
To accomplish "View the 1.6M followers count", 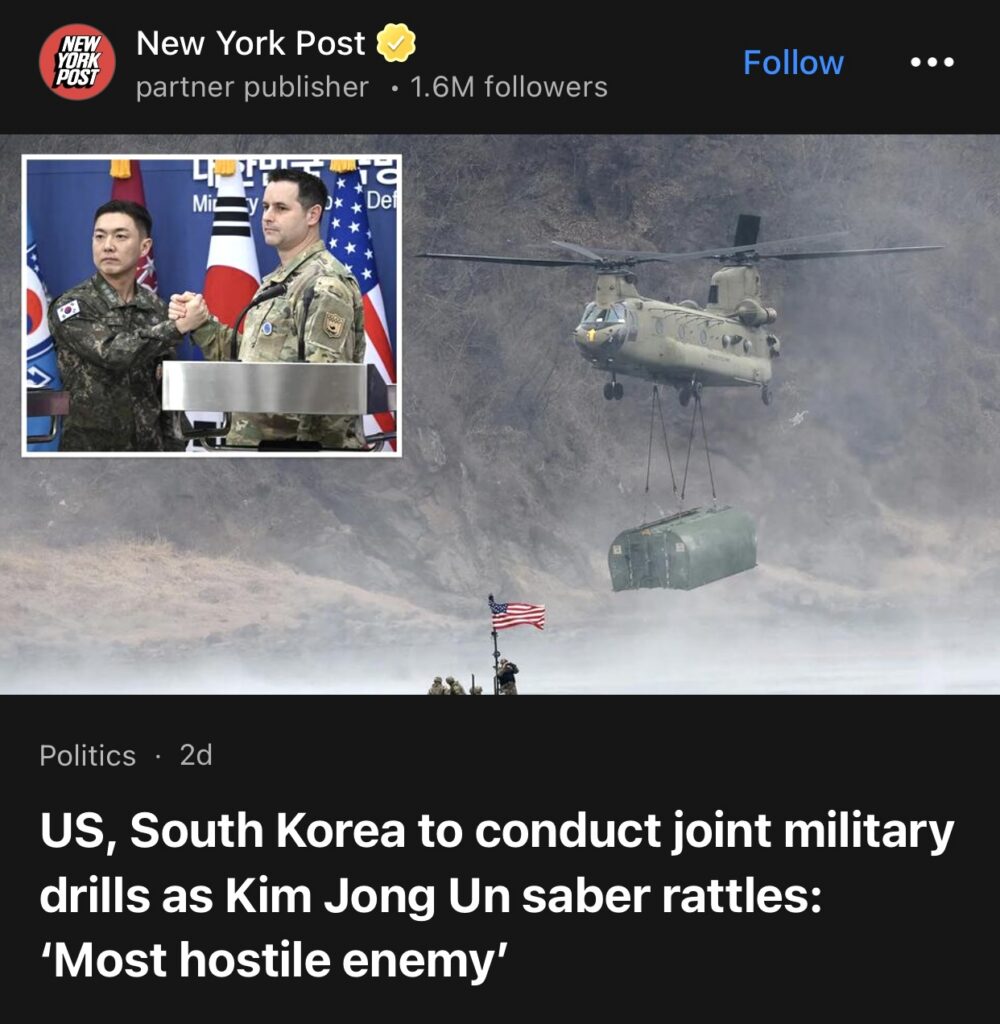I will [509, 87].
